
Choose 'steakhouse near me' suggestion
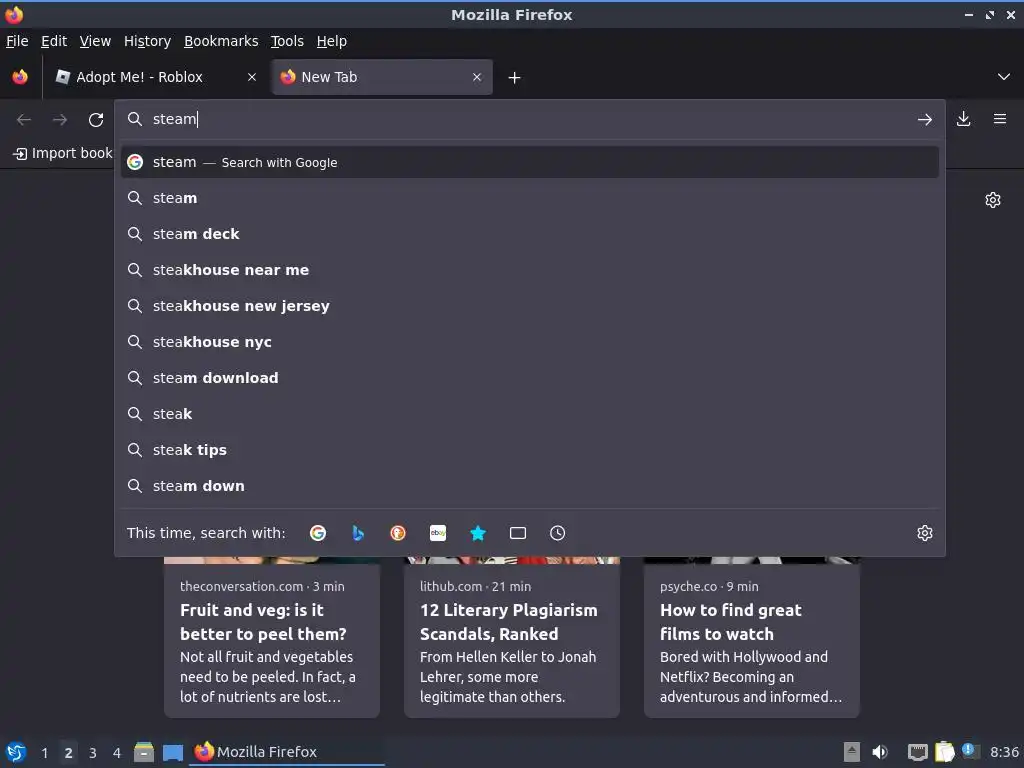click(530, 270)
